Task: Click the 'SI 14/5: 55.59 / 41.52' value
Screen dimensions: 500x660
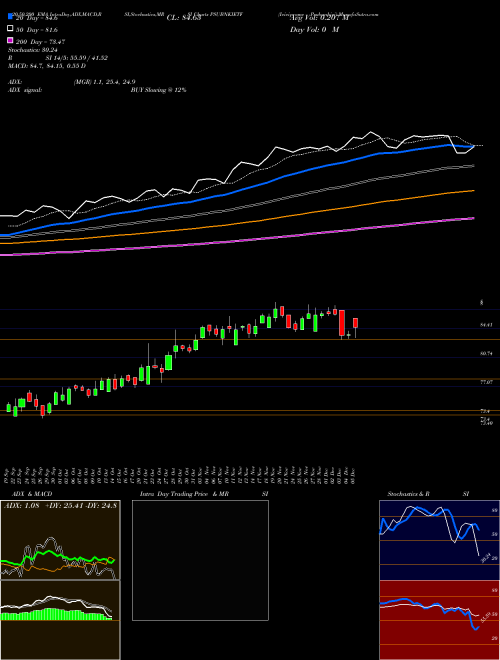Action: point(77,58)
